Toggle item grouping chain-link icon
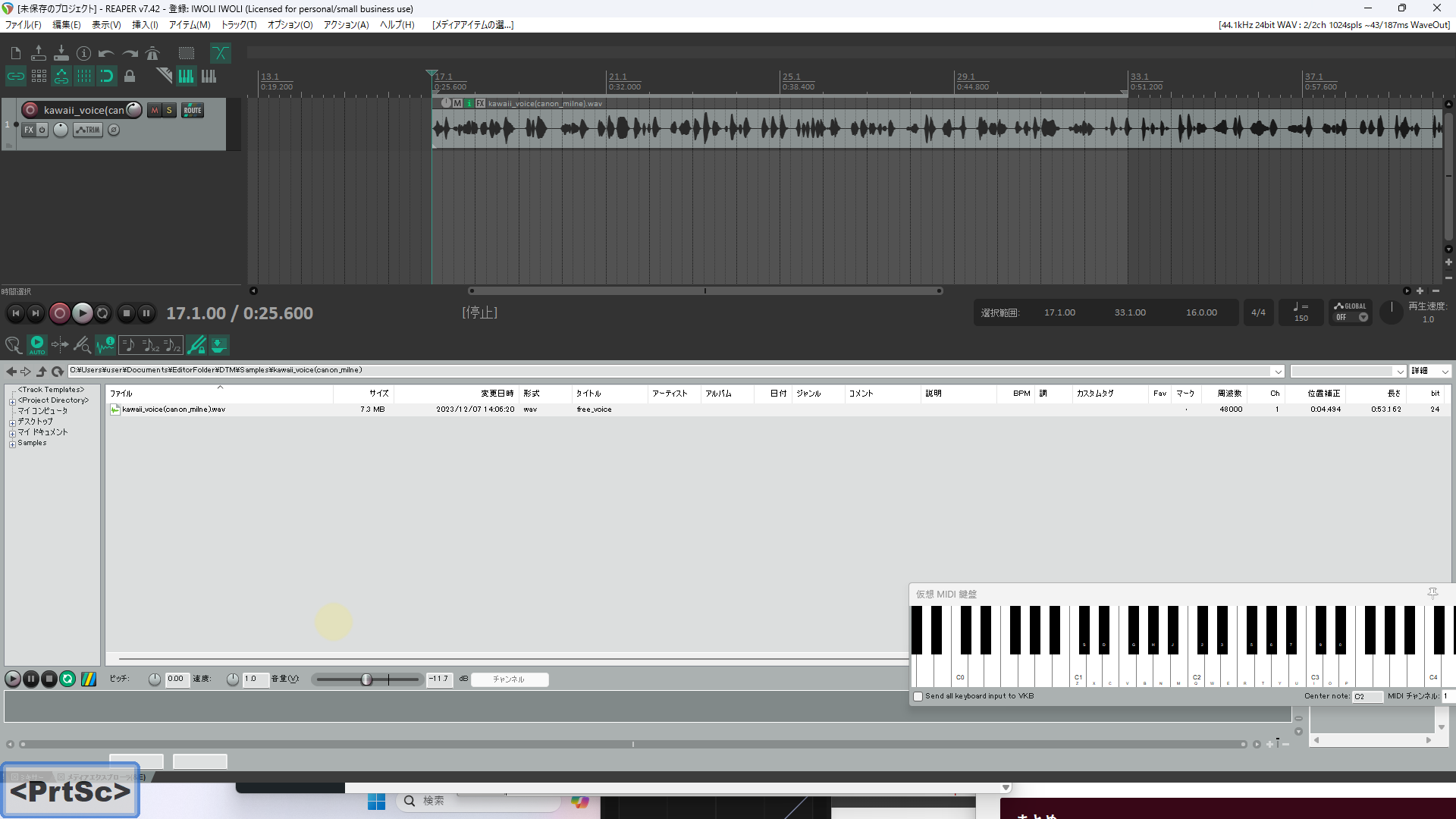The height and width of the screenshot is (819, 1456). click(x=15, y=76)
